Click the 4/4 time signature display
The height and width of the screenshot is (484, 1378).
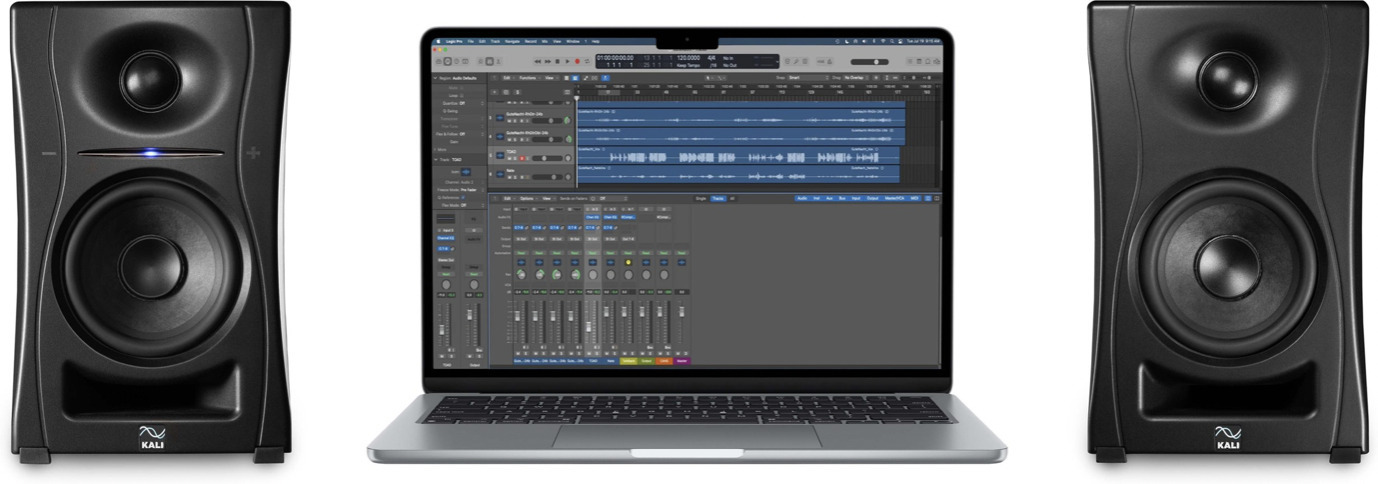712,58
